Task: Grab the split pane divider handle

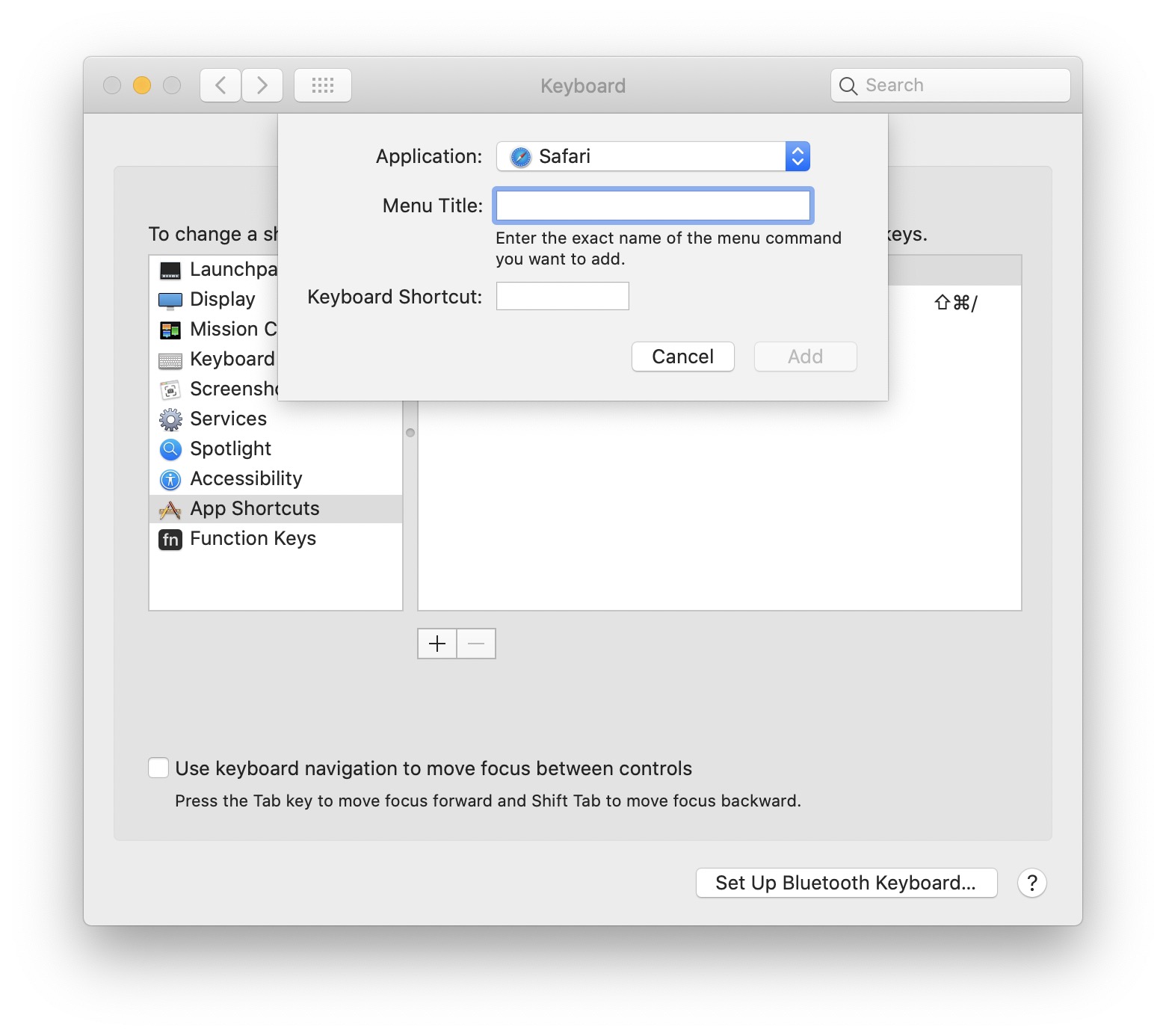Action: [x=410, y=433]
